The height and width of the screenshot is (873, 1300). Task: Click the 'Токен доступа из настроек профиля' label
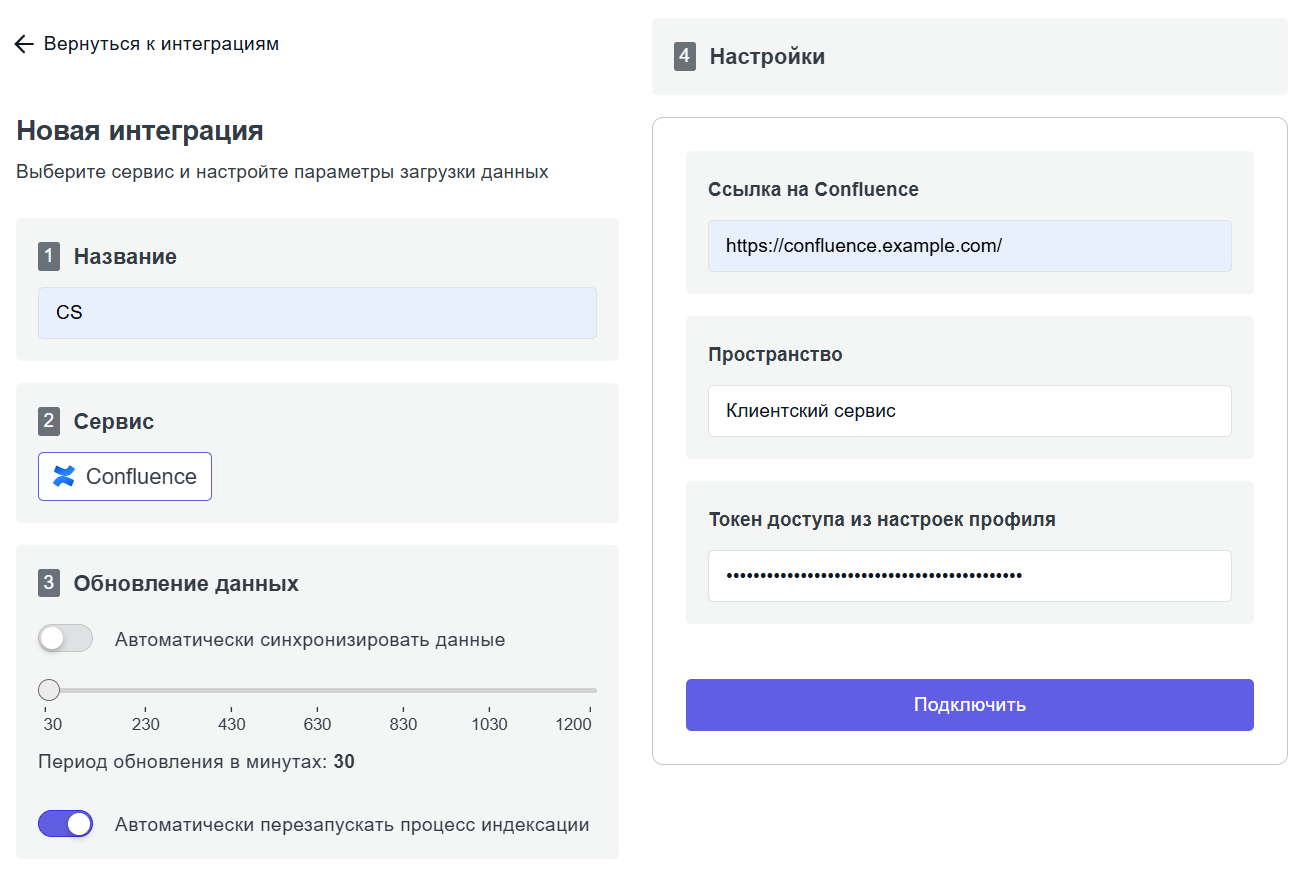(882, 519)
